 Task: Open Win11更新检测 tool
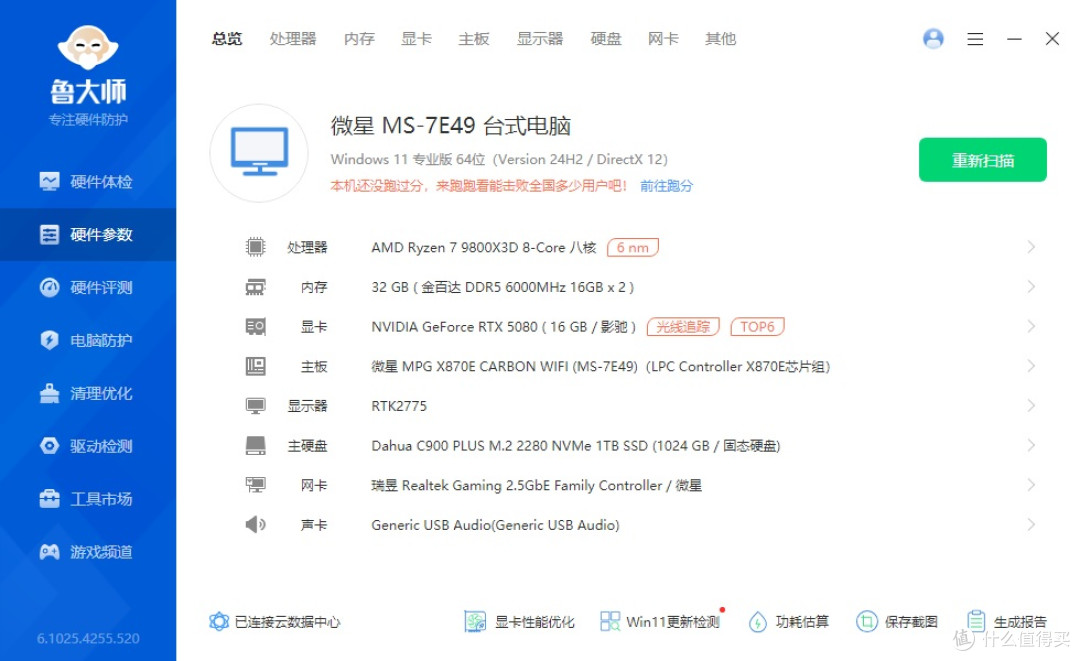(660, 622)
